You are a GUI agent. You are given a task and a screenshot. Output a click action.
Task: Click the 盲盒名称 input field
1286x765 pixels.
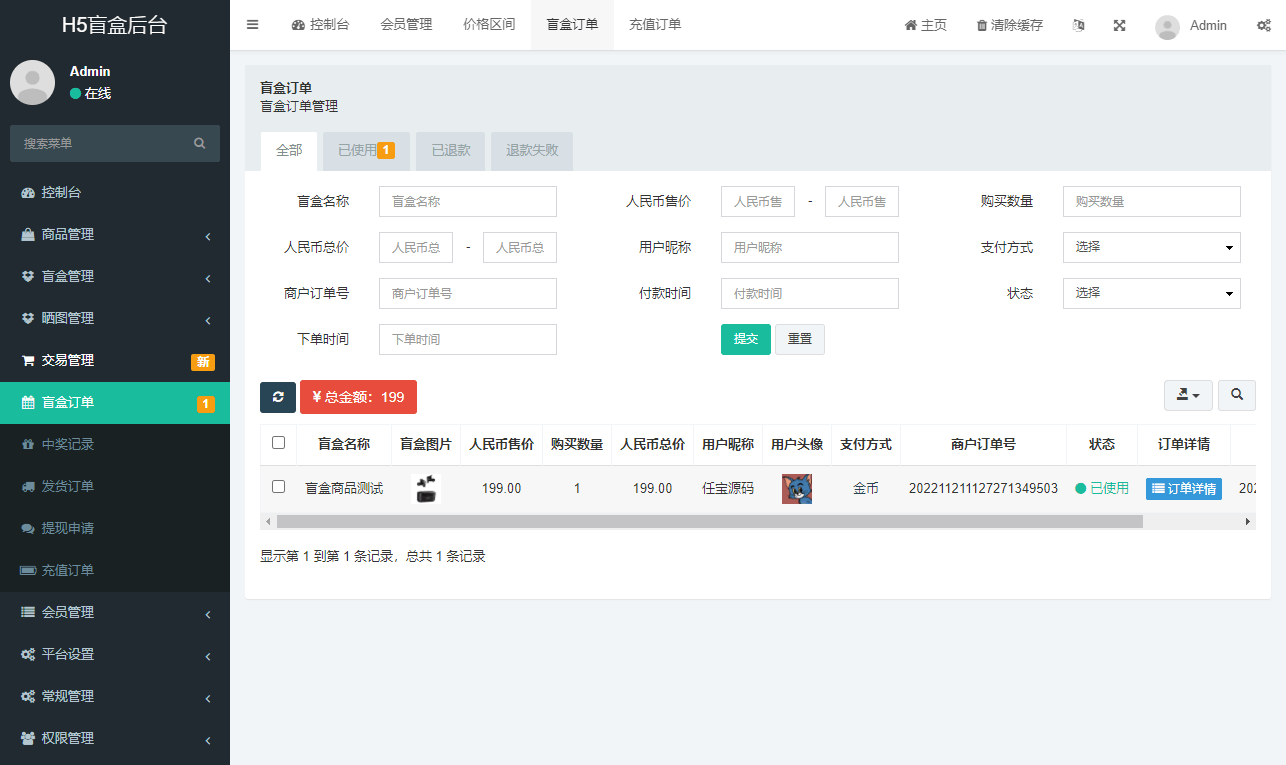click(x=467, y=201)
